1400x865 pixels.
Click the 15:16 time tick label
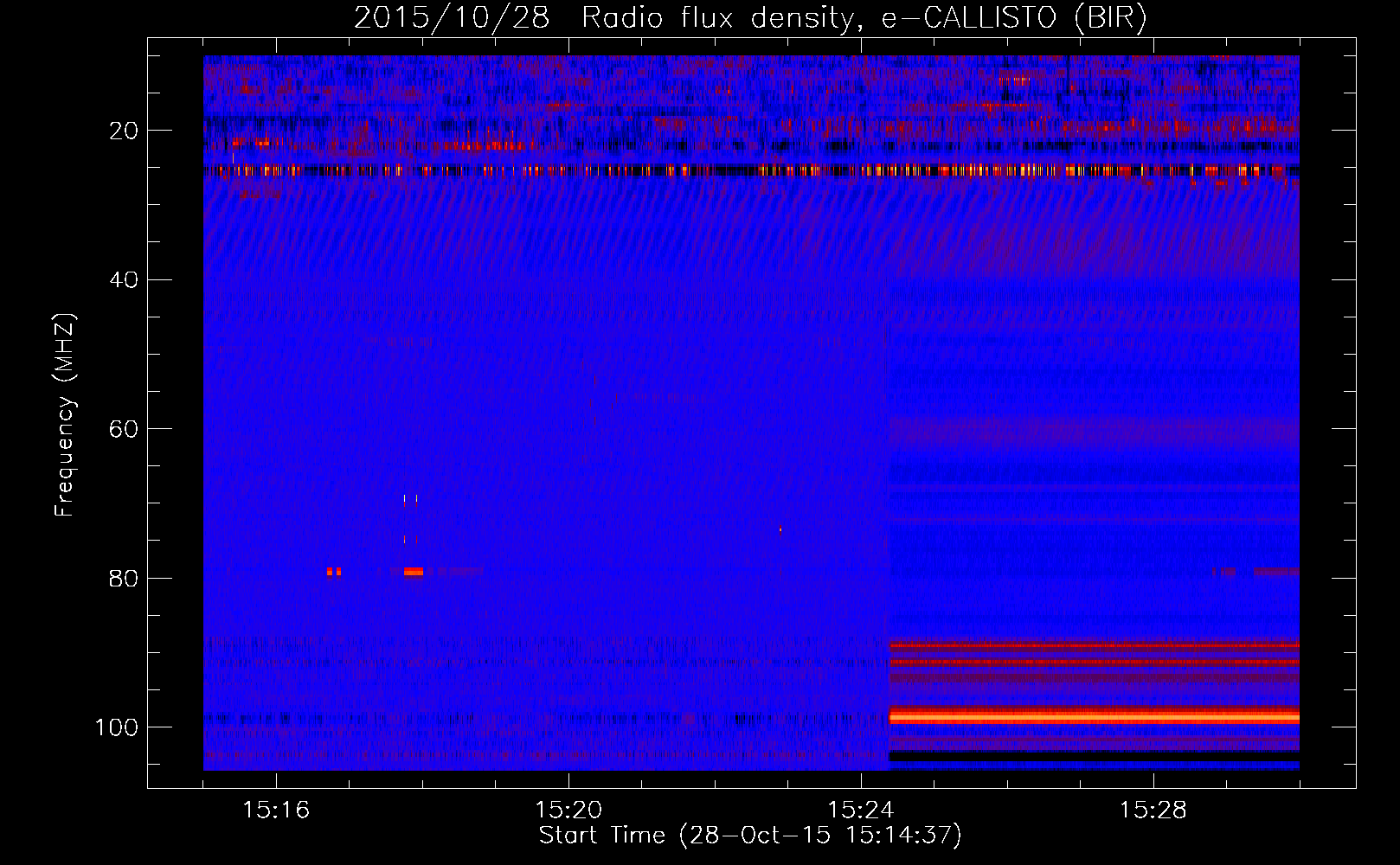[x=276, y=810]
